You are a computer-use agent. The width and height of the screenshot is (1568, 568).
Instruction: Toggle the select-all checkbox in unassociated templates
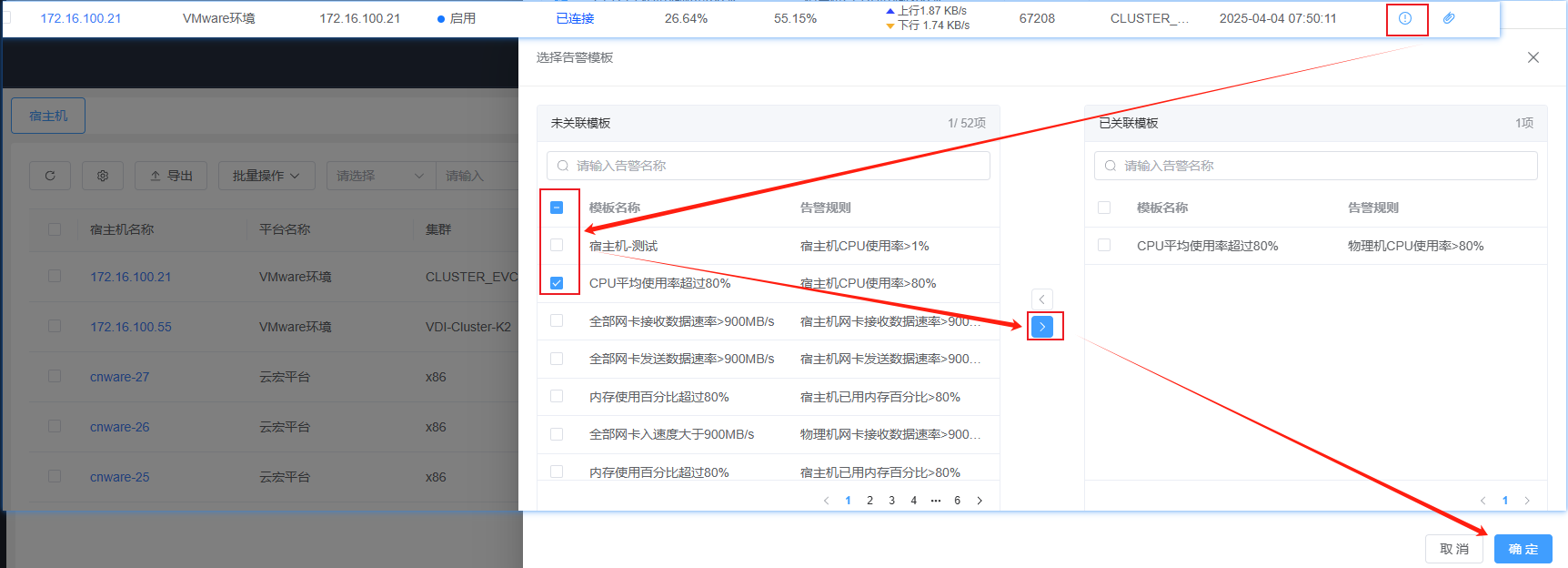pyautogui.click(x=557, y=208)
